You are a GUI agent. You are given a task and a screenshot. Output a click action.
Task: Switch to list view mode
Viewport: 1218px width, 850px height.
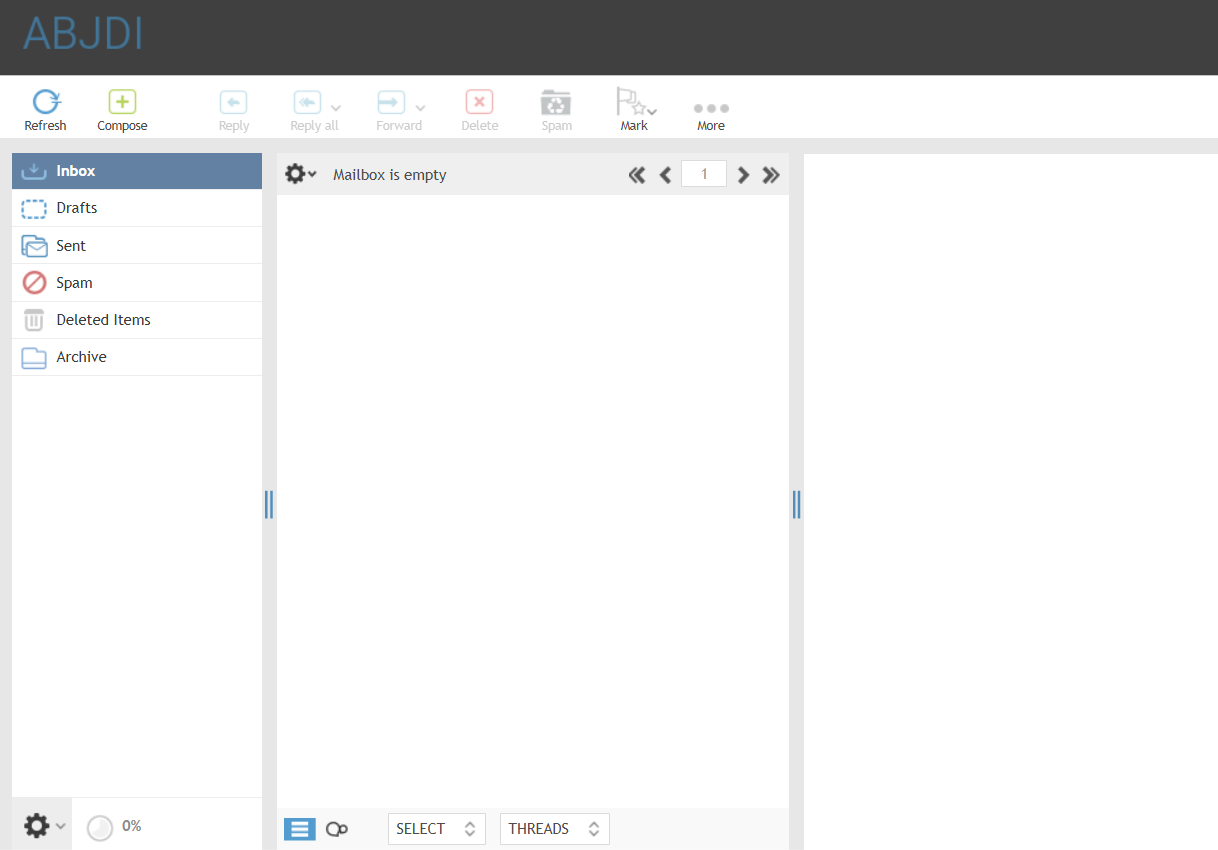pyautogui.click(x=300, y=829)
